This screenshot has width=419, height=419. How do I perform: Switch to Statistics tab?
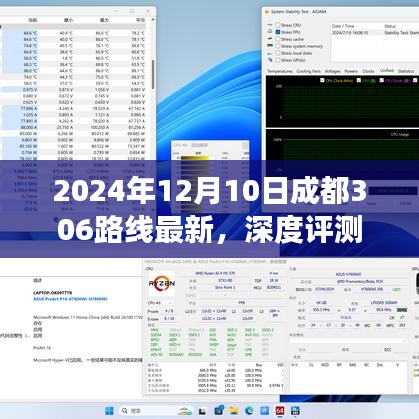click(x=406, y=71)
